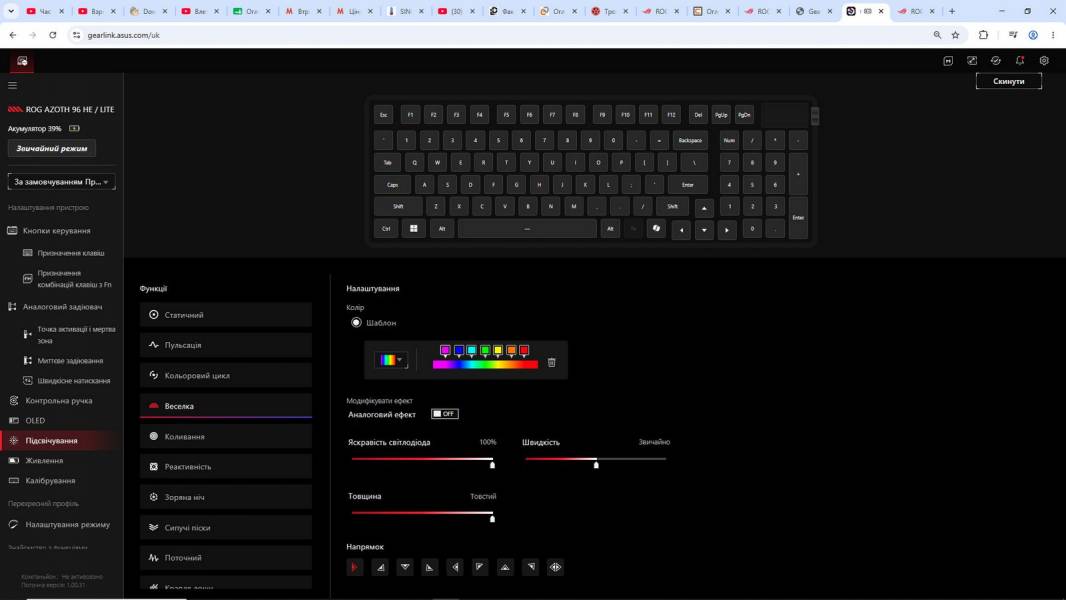1066x600 pixels.
Task: Select the Кольоровий цикл effect
Action: (226, 375)
